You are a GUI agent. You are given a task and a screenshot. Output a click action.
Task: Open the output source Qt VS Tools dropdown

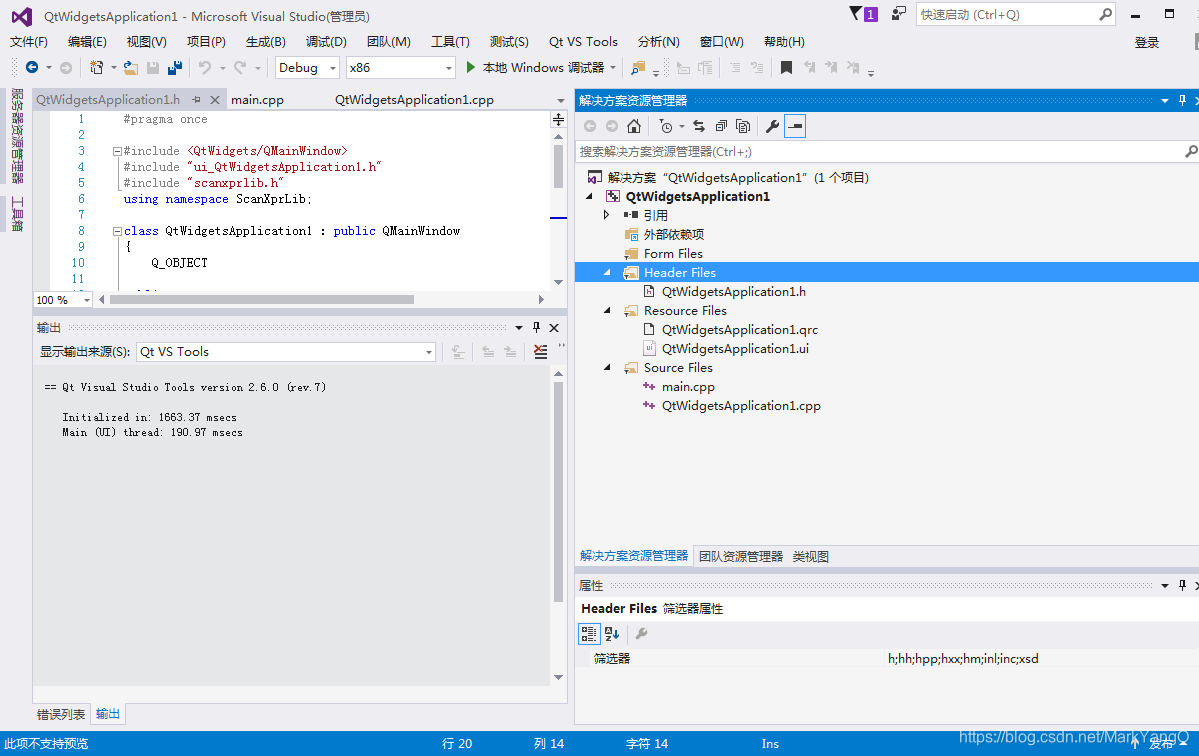tap(429, 352)
